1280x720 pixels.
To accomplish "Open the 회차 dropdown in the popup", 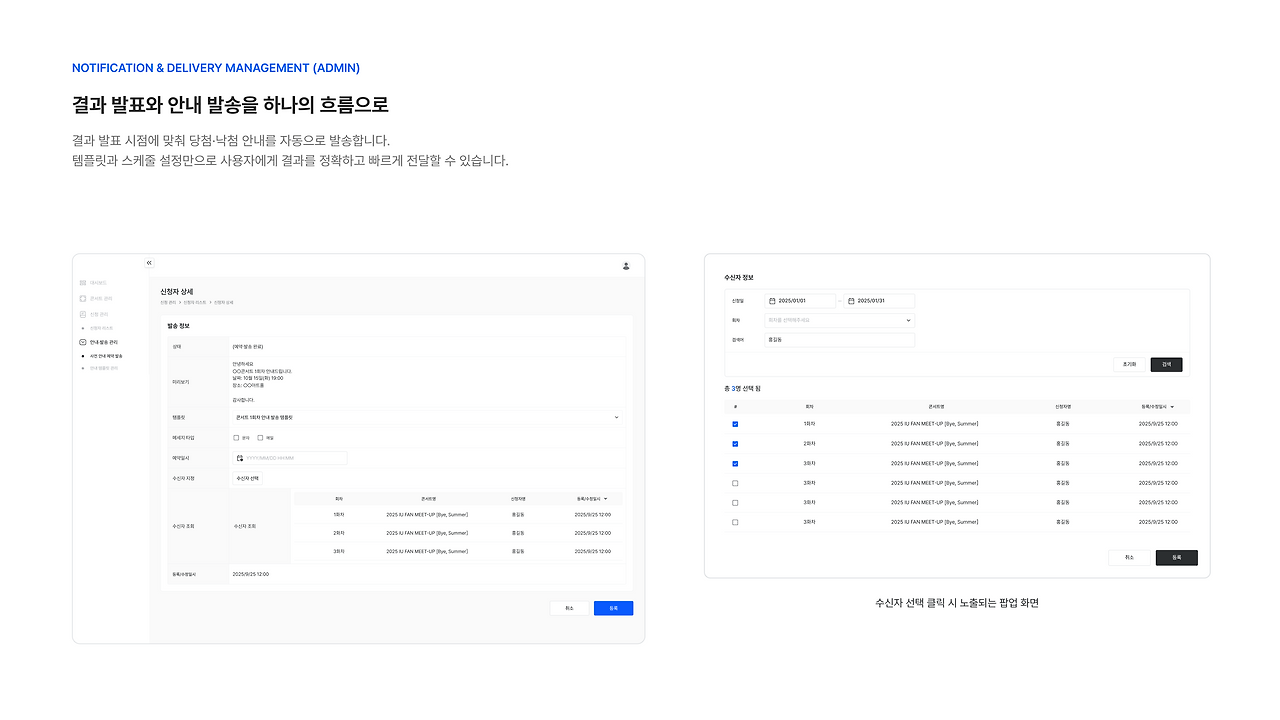I will click(839, 320).
